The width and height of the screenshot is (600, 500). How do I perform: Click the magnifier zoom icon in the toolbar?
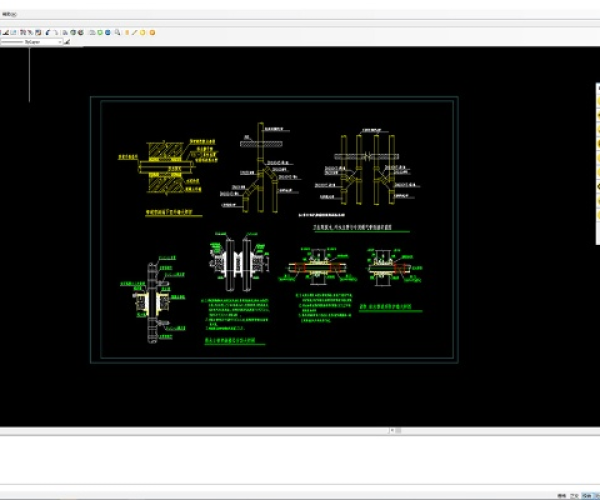pos(118,32)
